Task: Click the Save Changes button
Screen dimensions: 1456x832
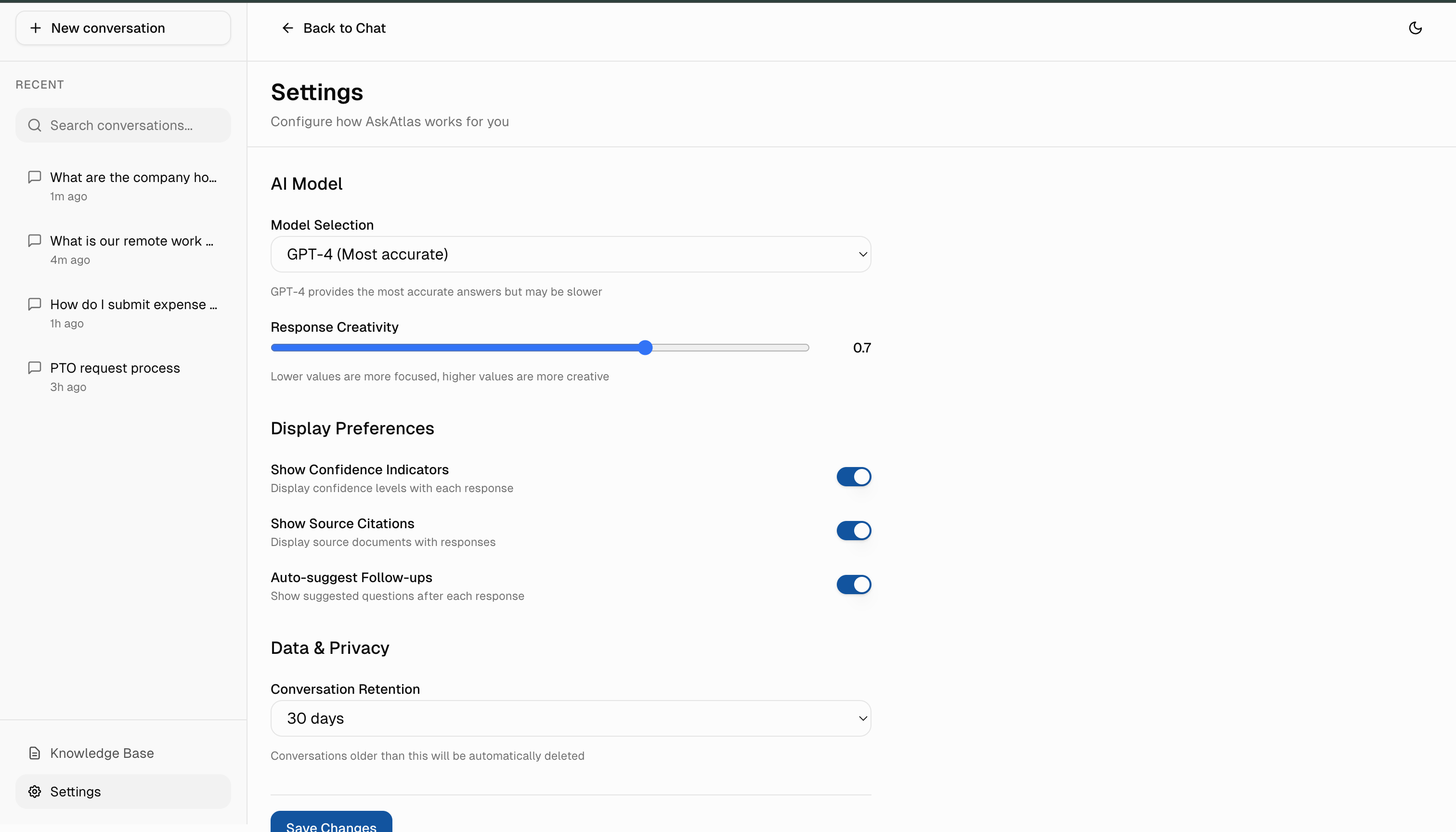Action: click(330, 825)
